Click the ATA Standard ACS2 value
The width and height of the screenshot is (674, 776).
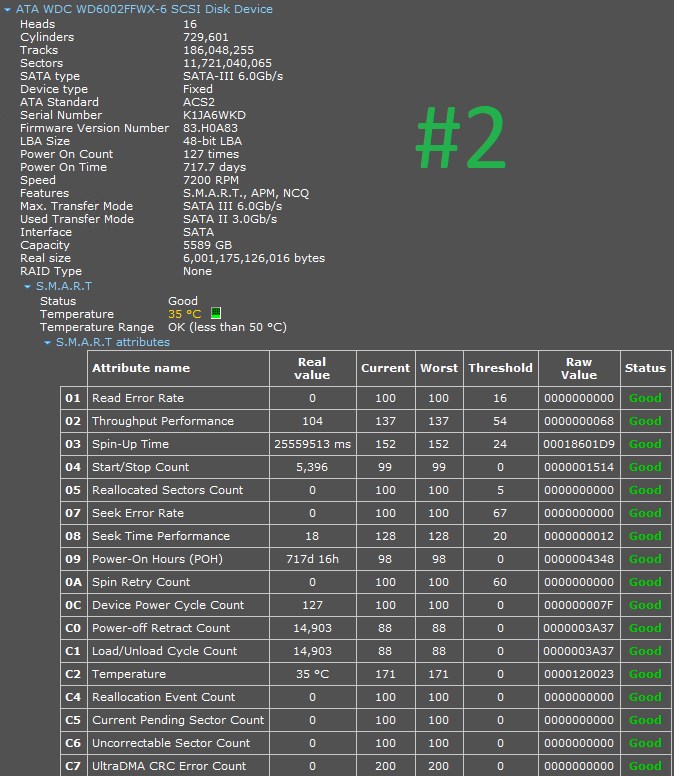click(x=199, y=102)
